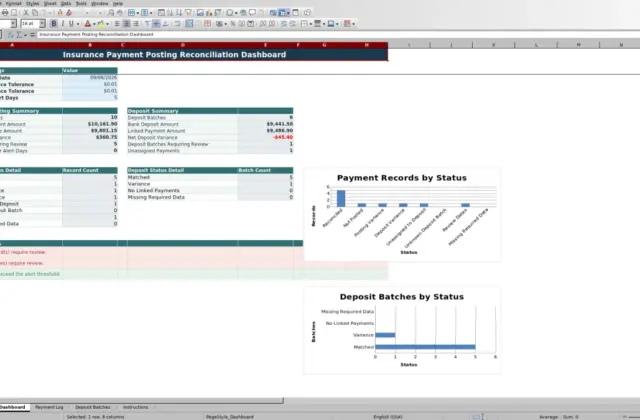Click the Split Window icon
The height and width of the screenshot is (420, 640).
(x=296, y=13)
